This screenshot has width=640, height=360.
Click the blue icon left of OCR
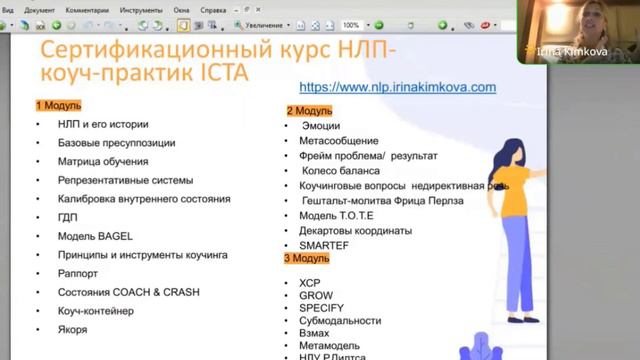pos(25,25)
